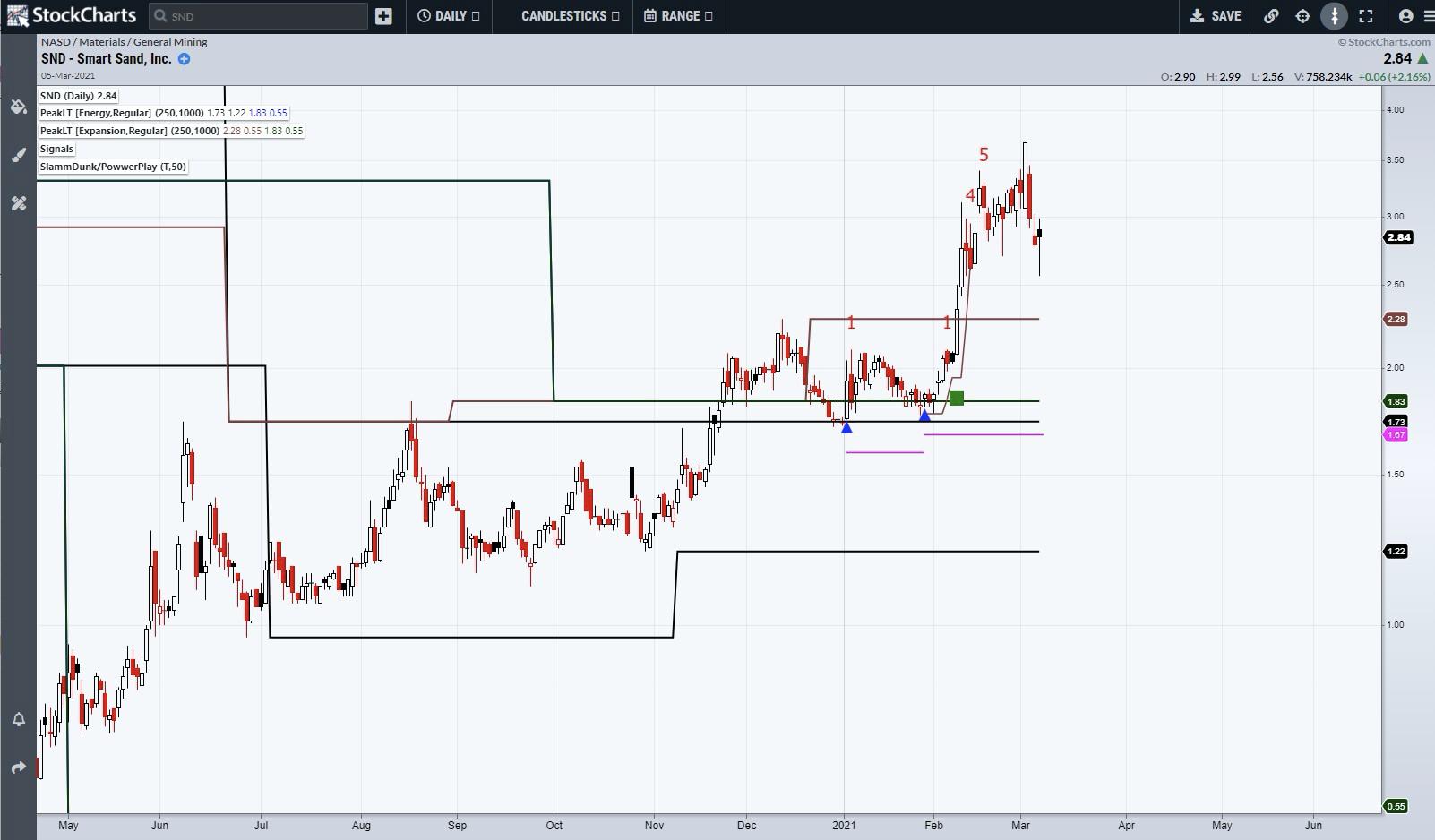Select the PeakLT Energy,Regular indicator label

[x=164, y=113]
